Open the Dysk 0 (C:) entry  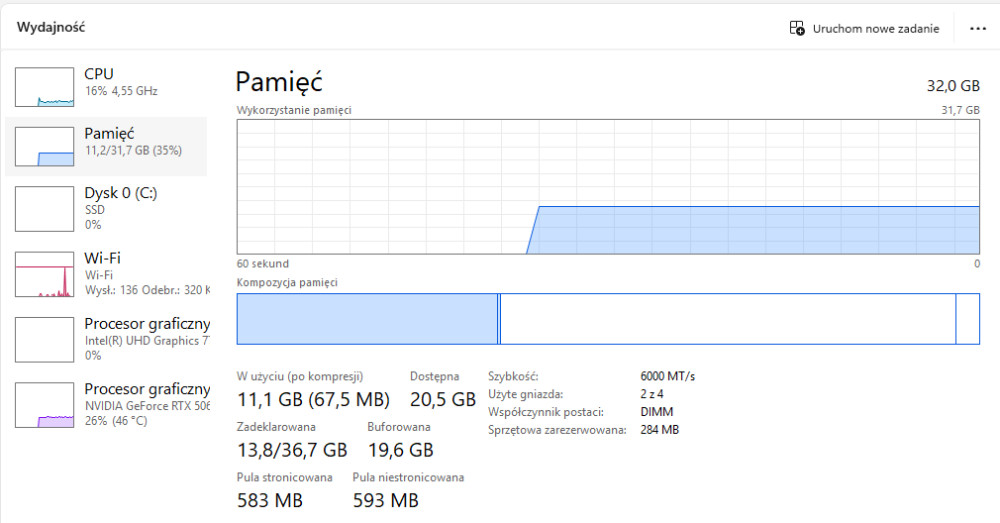(120, 193)
